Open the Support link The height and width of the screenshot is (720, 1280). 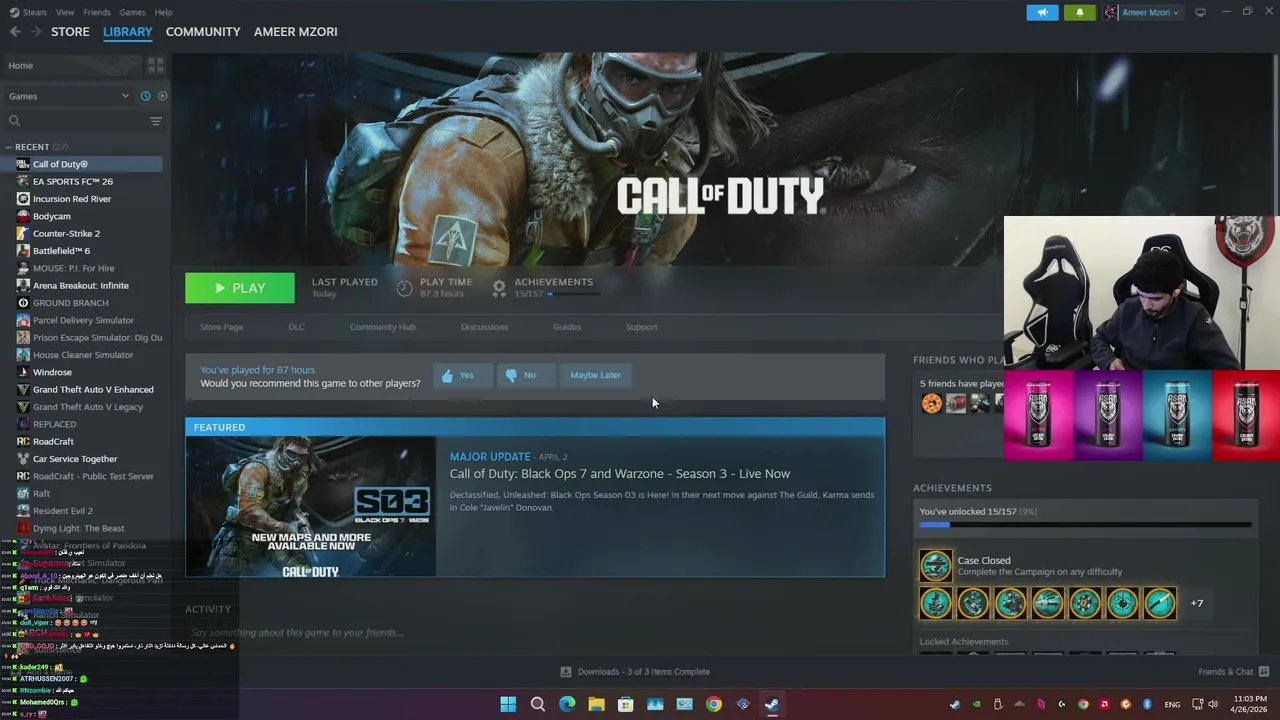point(641,327)
